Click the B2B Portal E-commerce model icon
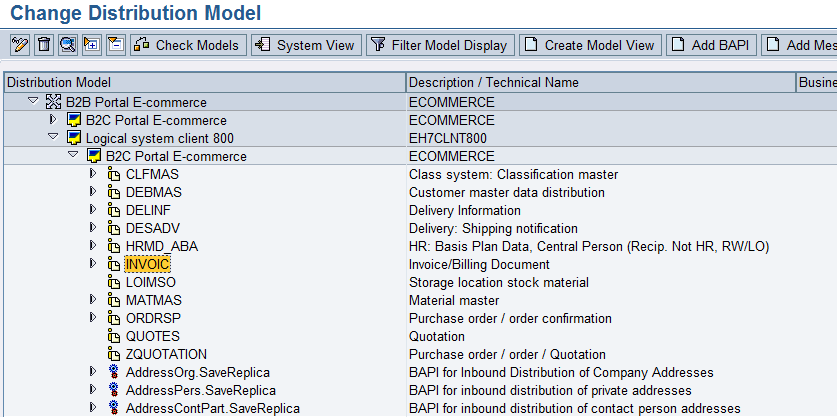The height and width of the screenshot is (417, 837). point(54,102)
